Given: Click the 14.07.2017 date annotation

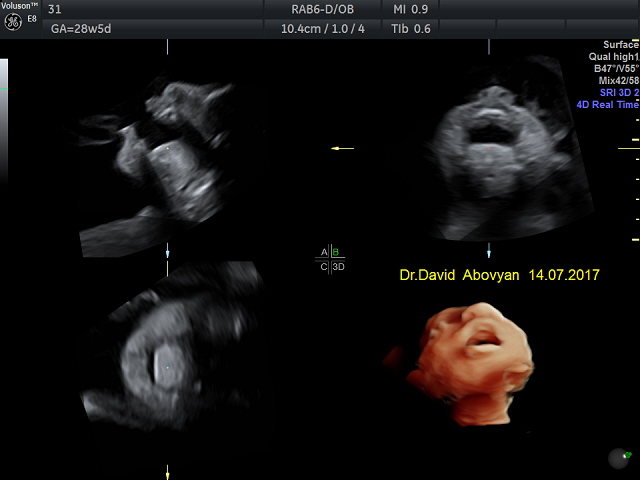Looking at the screenshot, I should [564, 275].
